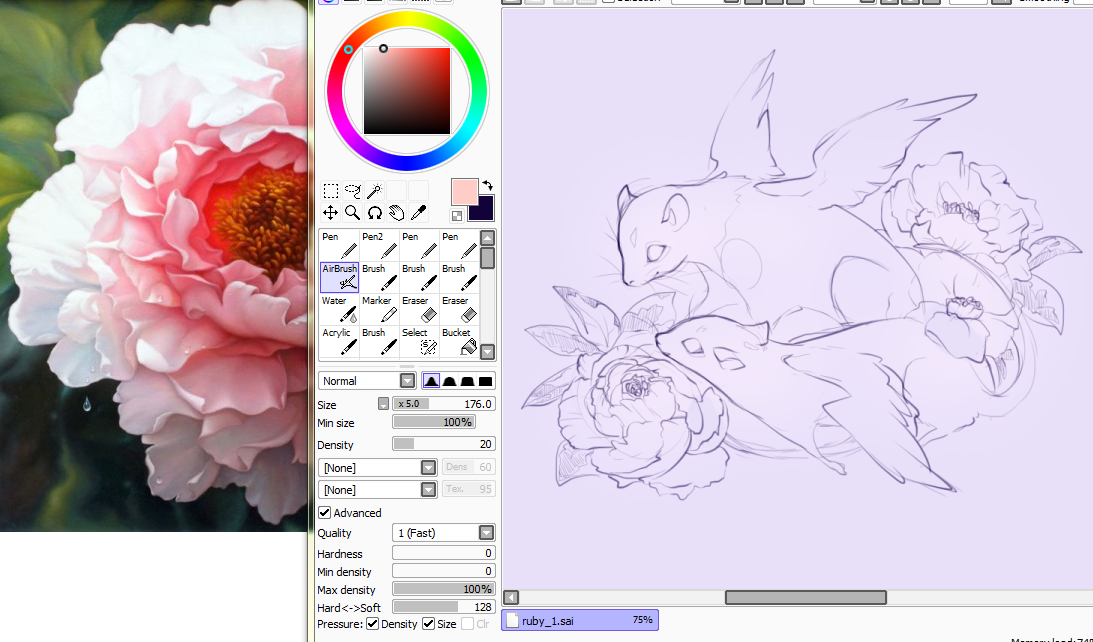This screenshot has height=642, width=1093.
Task: Toggle the Pressure Size checkbox
Action: pyautogui.click(x=429, y=624)
